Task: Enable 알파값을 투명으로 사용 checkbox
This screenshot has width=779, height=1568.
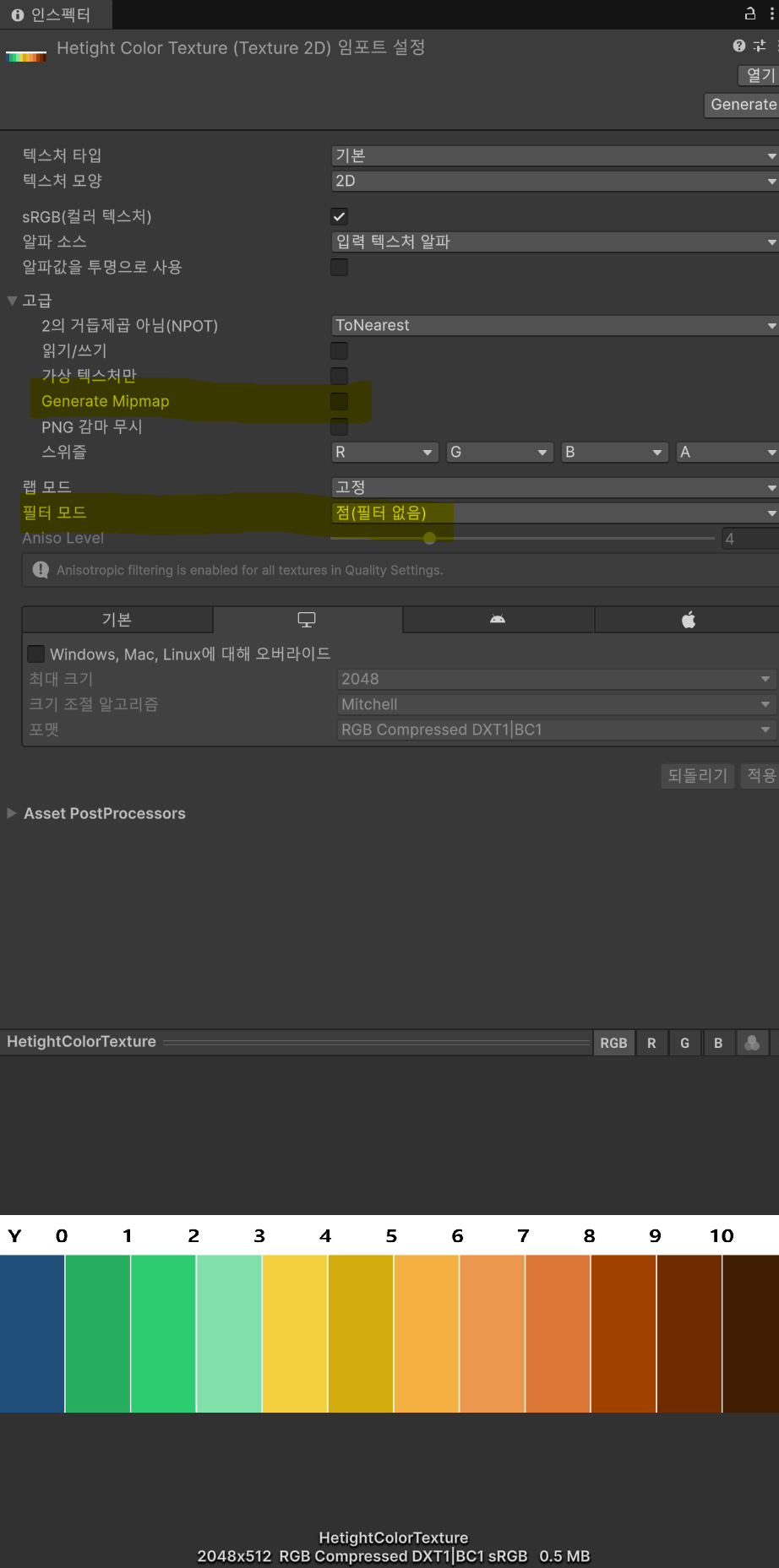Action: point(339,267)
